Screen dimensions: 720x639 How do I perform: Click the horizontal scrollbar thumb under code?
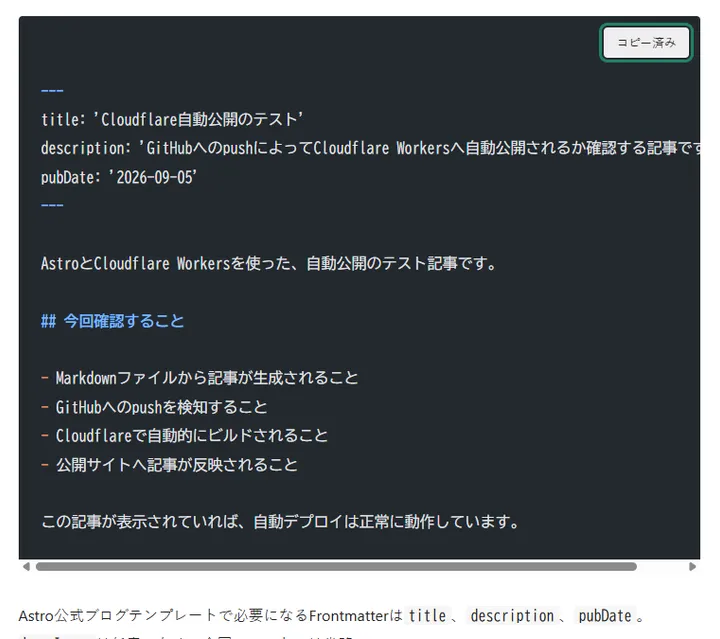coord(336,566)
